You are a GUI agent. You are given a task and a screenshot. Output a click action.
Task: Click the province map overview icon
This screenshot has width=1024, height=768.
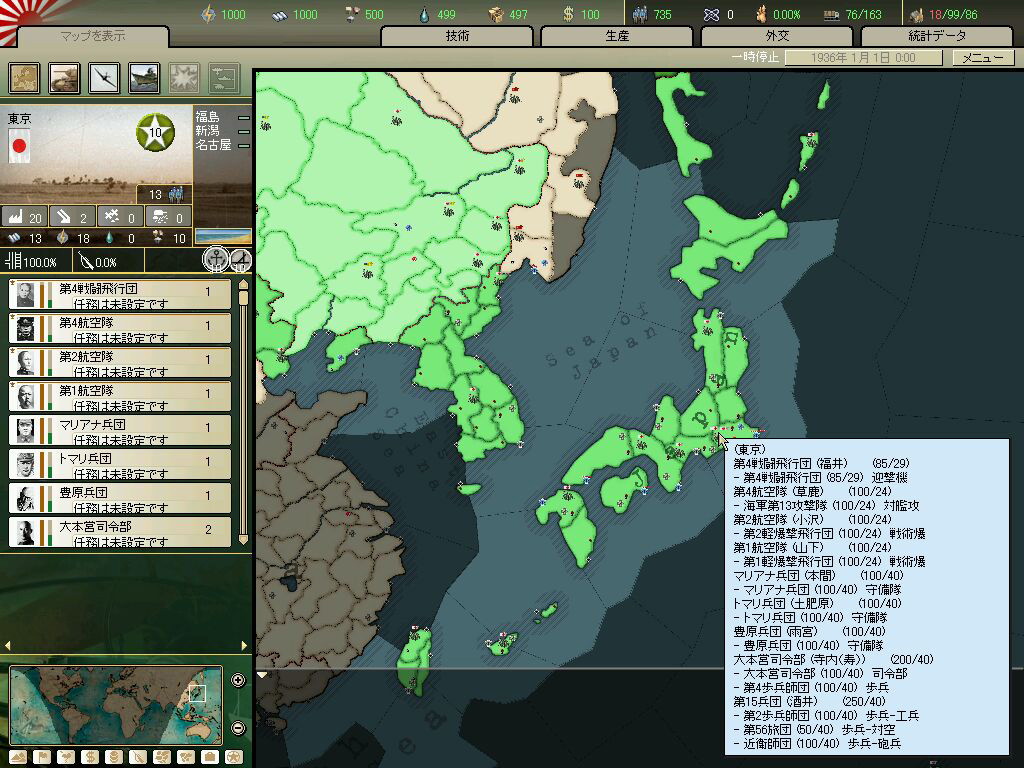[x=25, y=78]
